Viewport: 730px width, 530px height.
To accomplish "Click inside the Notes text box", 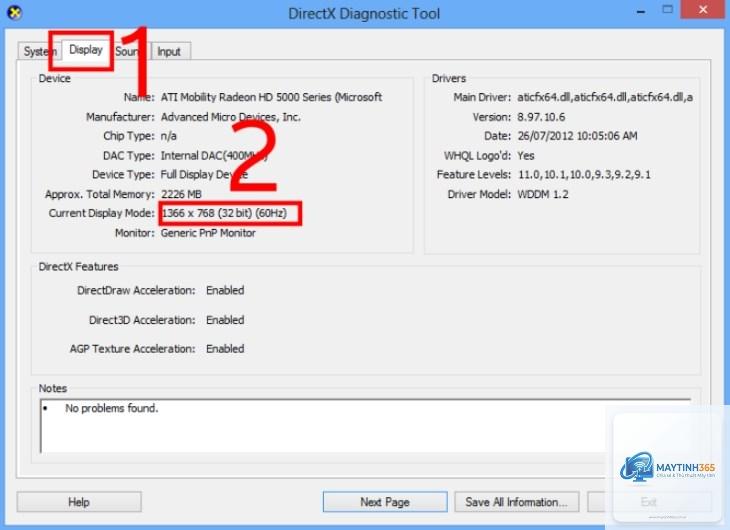I will click(365, 426).
